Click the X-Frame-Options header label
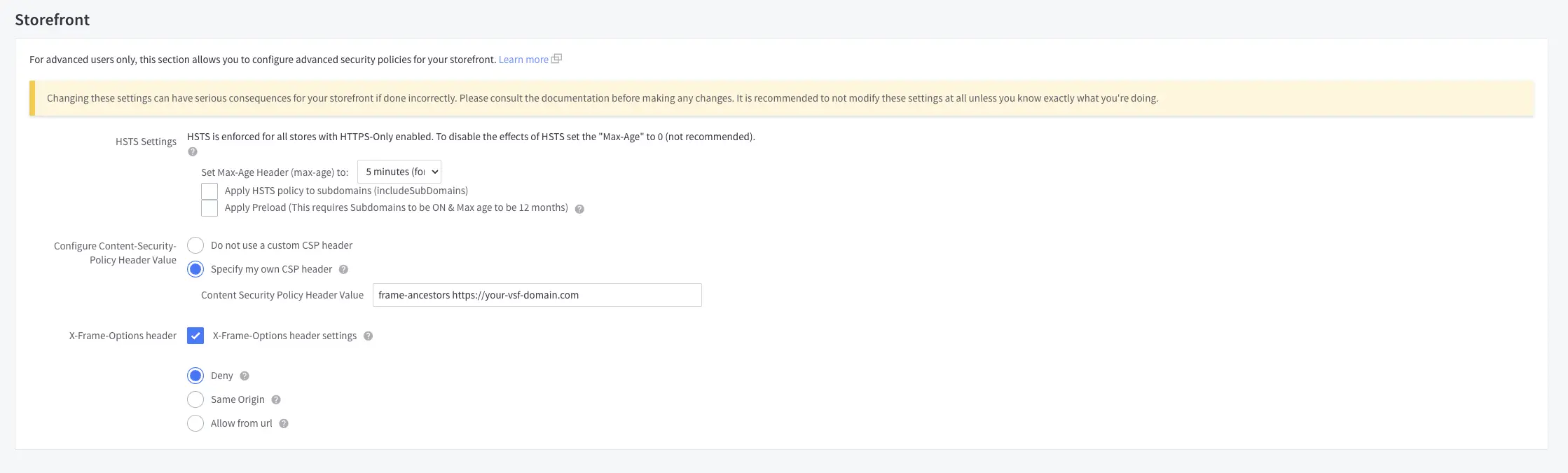 (123, 336)
